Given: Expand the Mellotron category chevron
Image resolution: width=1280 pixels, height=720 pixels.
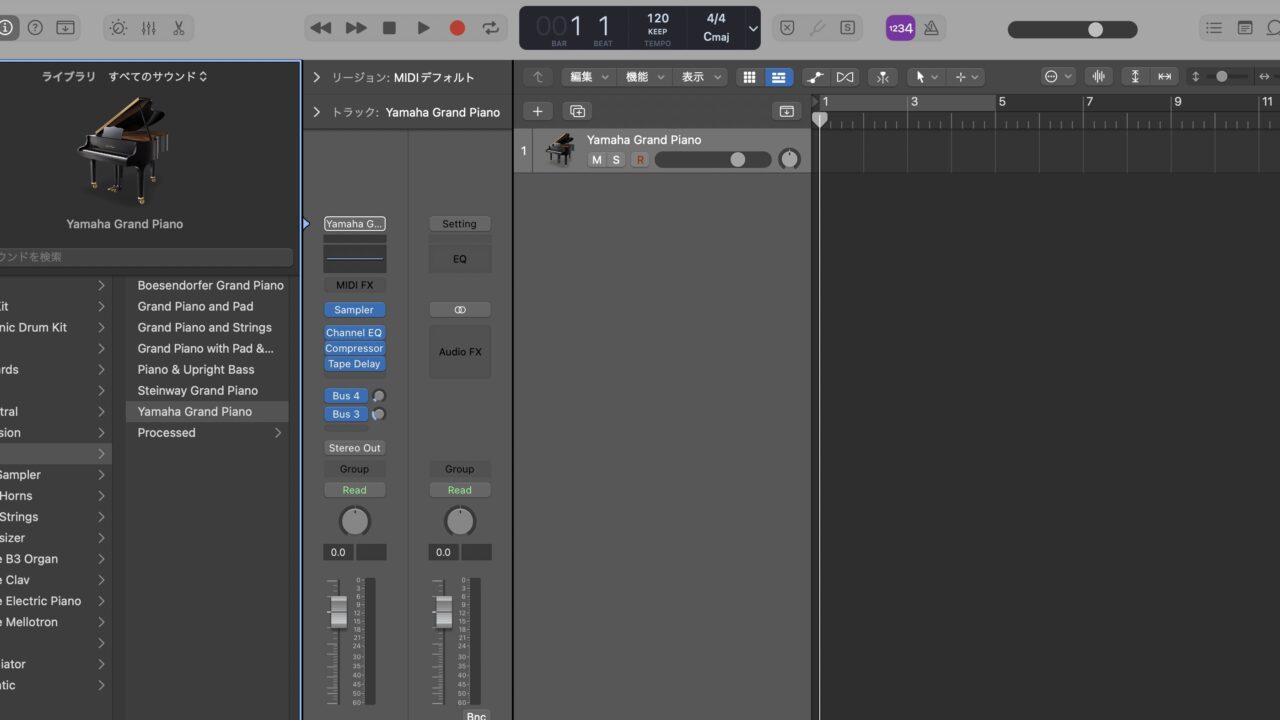Looking at the screenshot, I should [101, 622].
